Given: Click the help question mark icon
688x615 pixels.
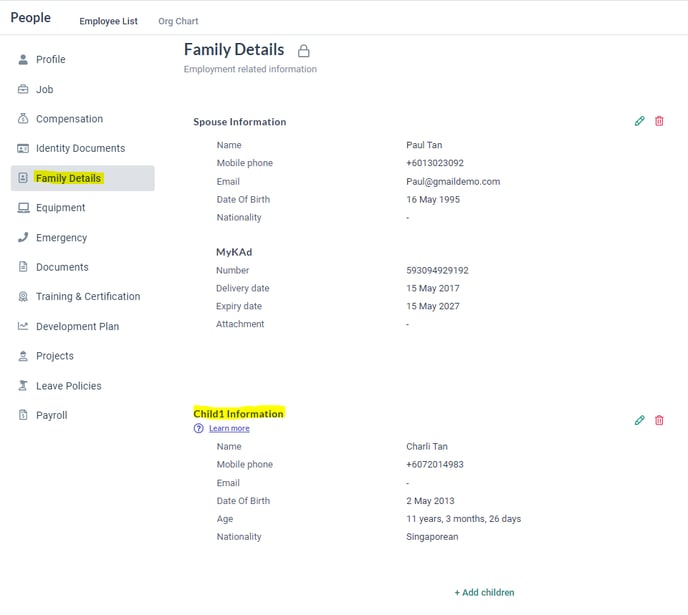Looking at the screenshot, I should [x=198, y=428].
